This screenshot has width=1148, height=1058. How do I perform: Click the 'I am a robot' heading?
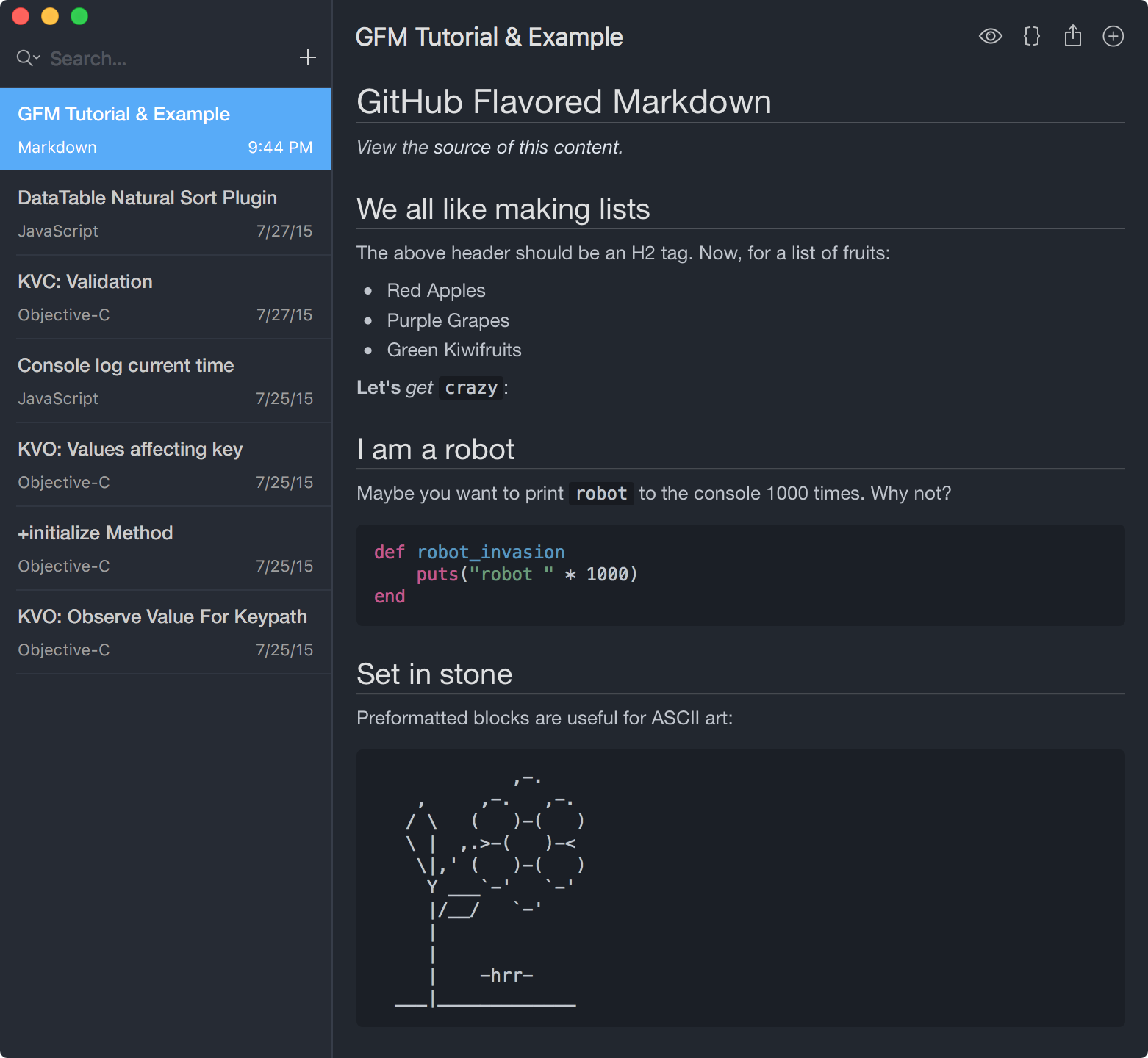pos(435,450)
